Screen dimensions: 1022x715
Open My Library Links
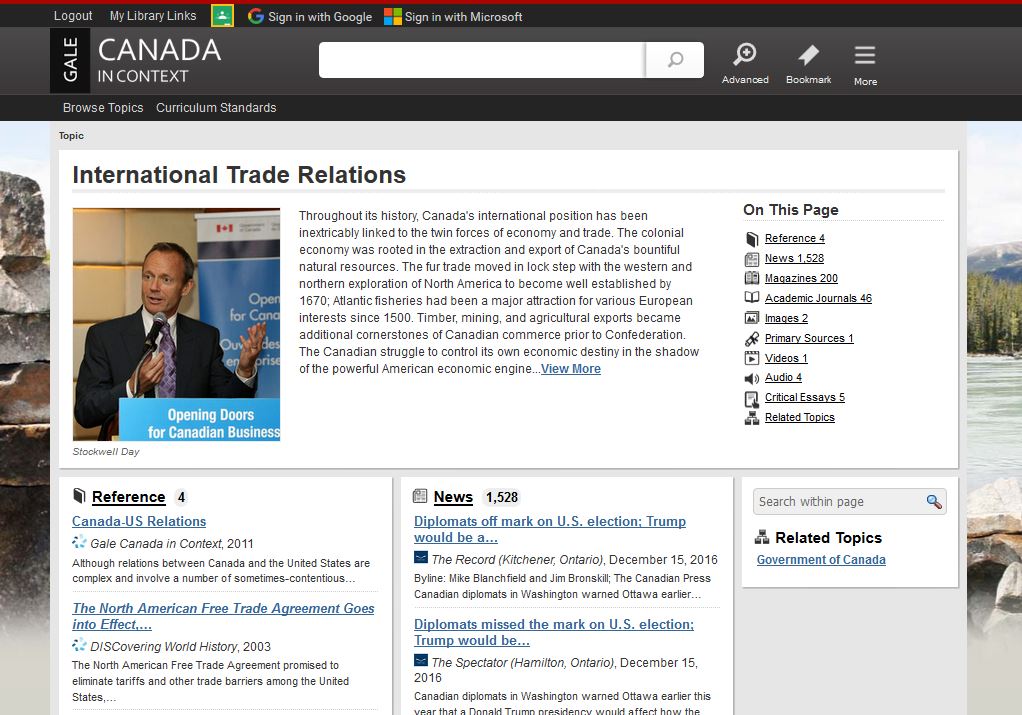click(x=153, y=16)
